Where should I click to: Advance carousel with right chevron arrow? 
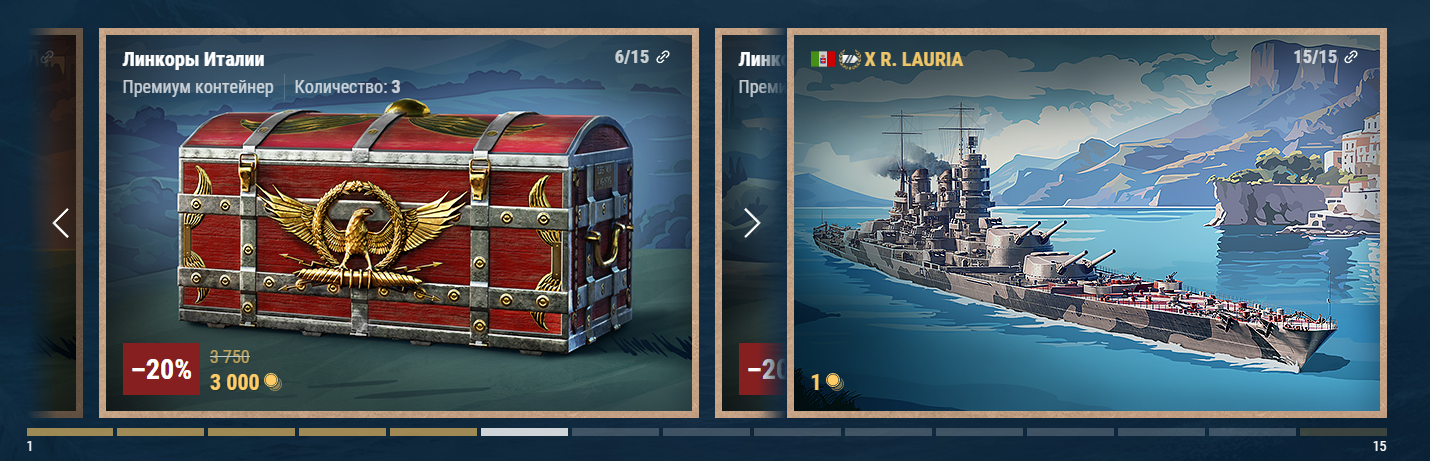click(752, 223)
